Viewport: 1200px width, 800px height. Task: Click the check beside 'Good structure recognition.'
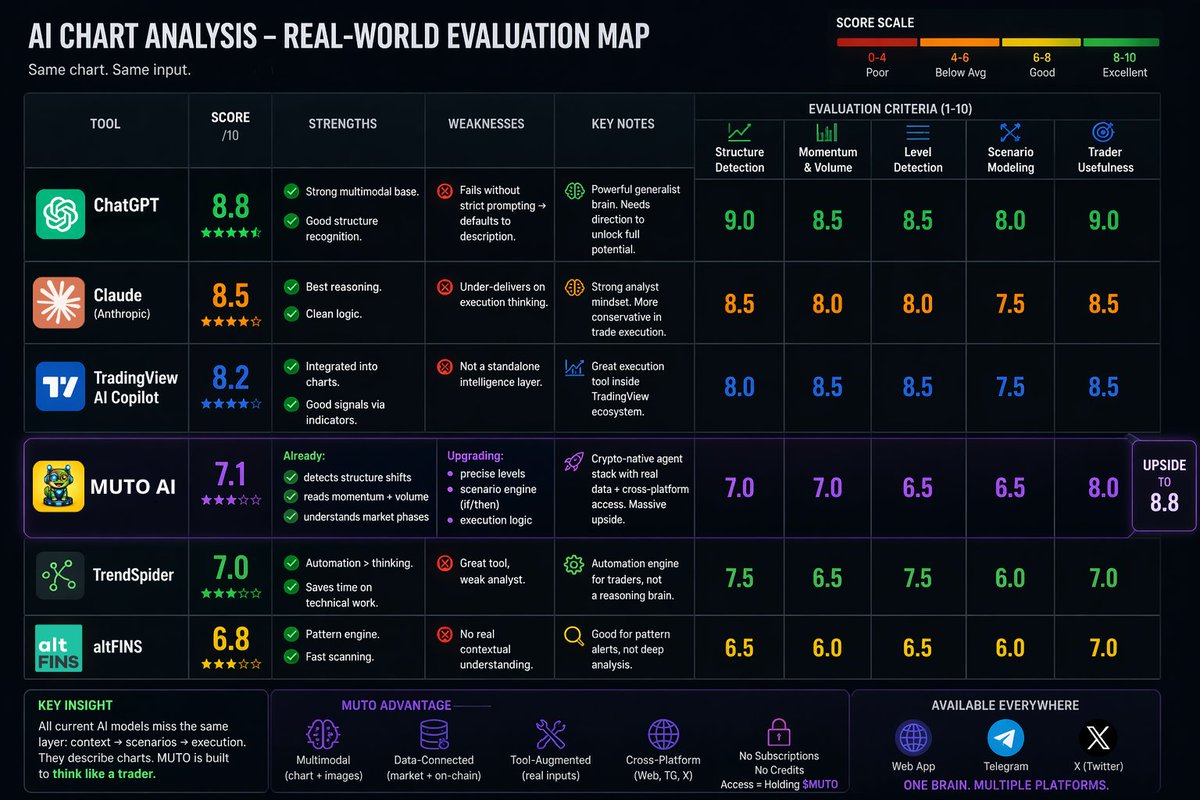click(x=291, y=221)
